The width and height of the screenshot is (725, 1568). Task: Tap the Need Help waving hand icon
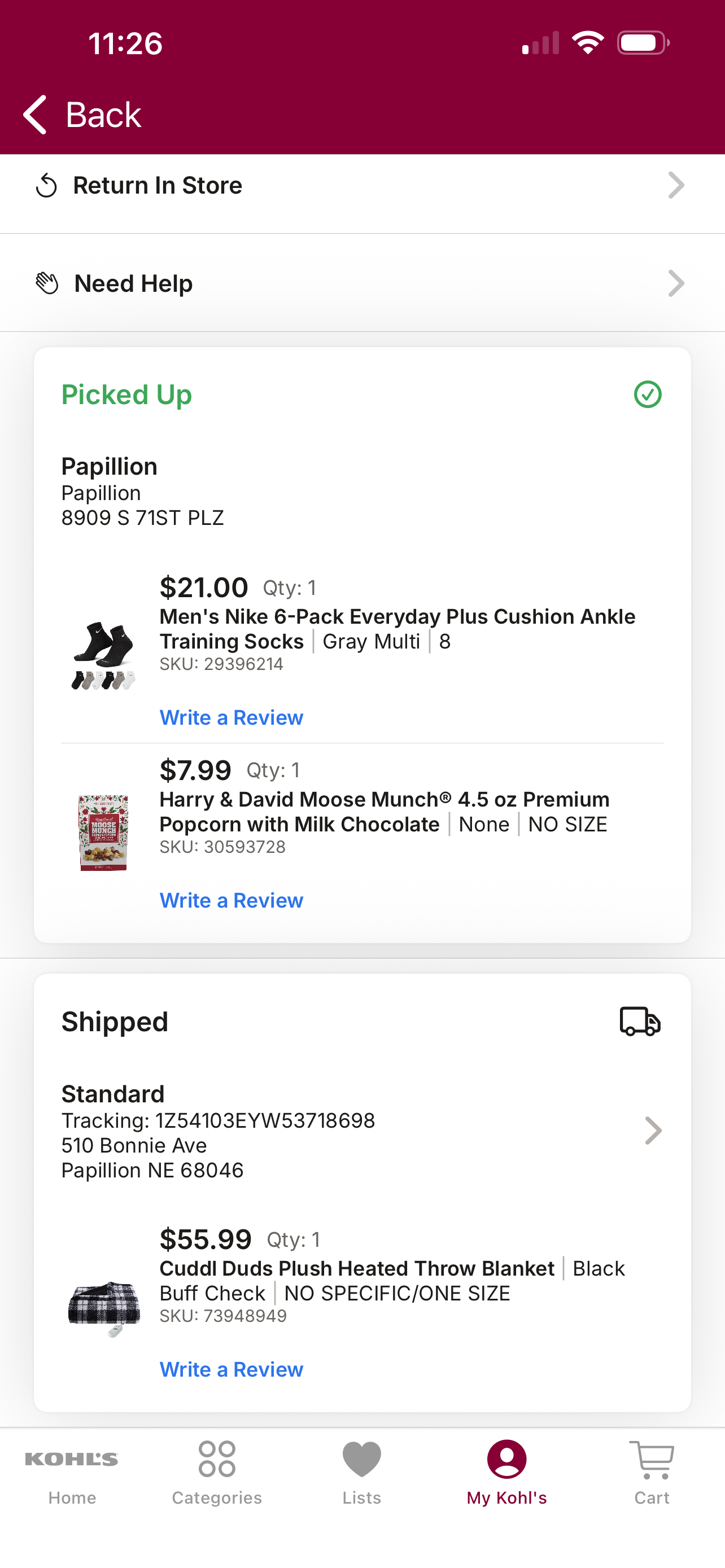coord(47,283)
